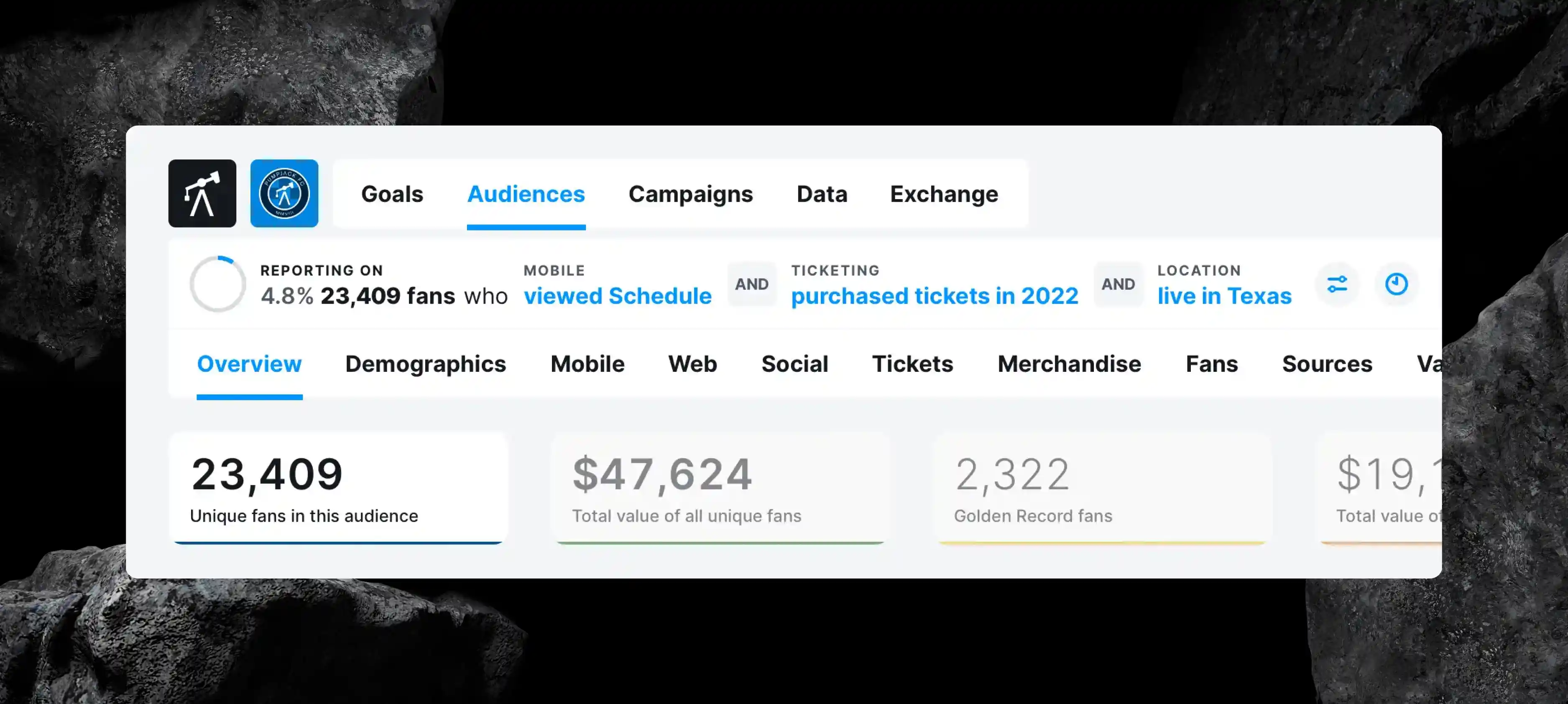This screenshot has height=704, width=1568.
Task: Toggle the first AND operator
Action: click(x=752, y=284)
